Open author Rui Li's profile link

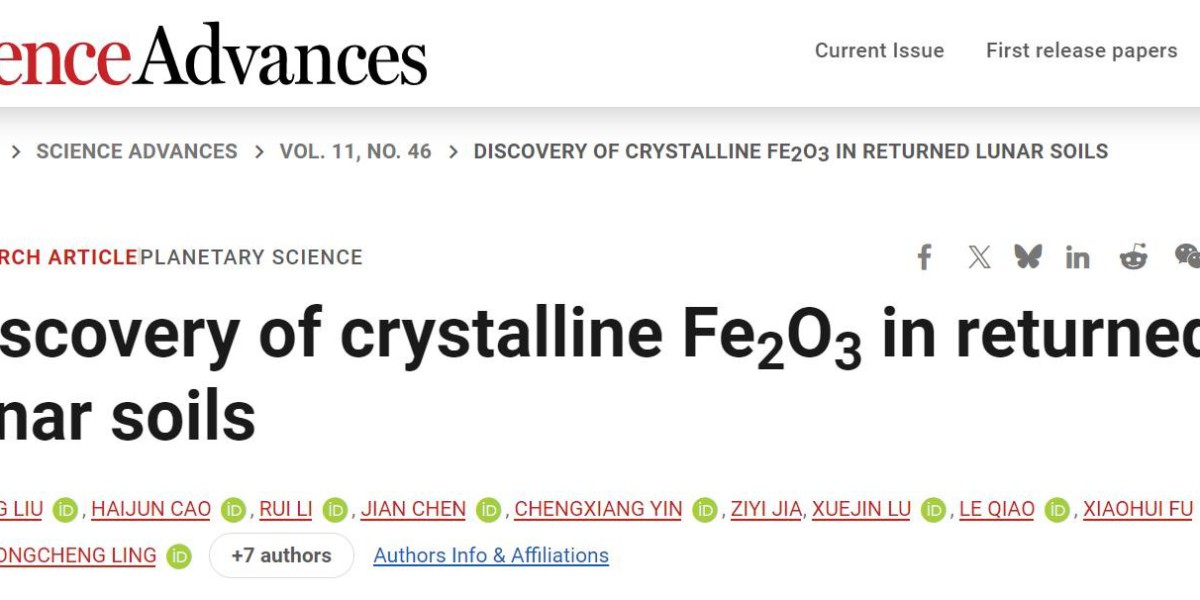(x=286, y=509)
